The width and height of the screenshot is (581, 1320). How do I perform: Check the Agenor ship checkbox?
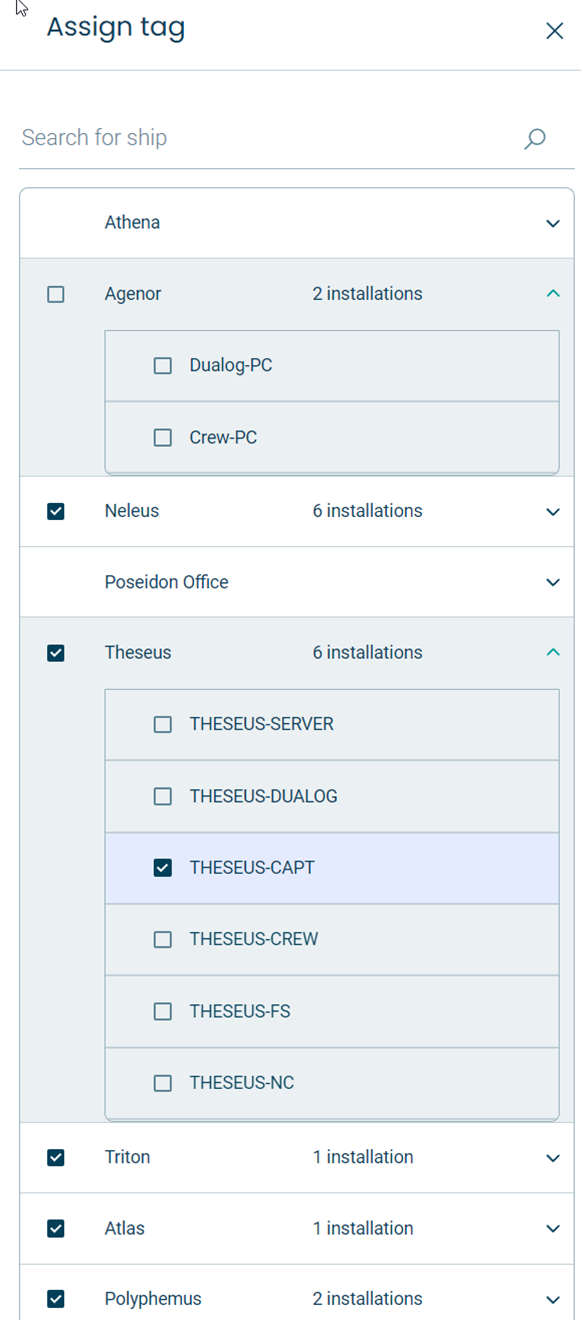click(x=56, y=294)
